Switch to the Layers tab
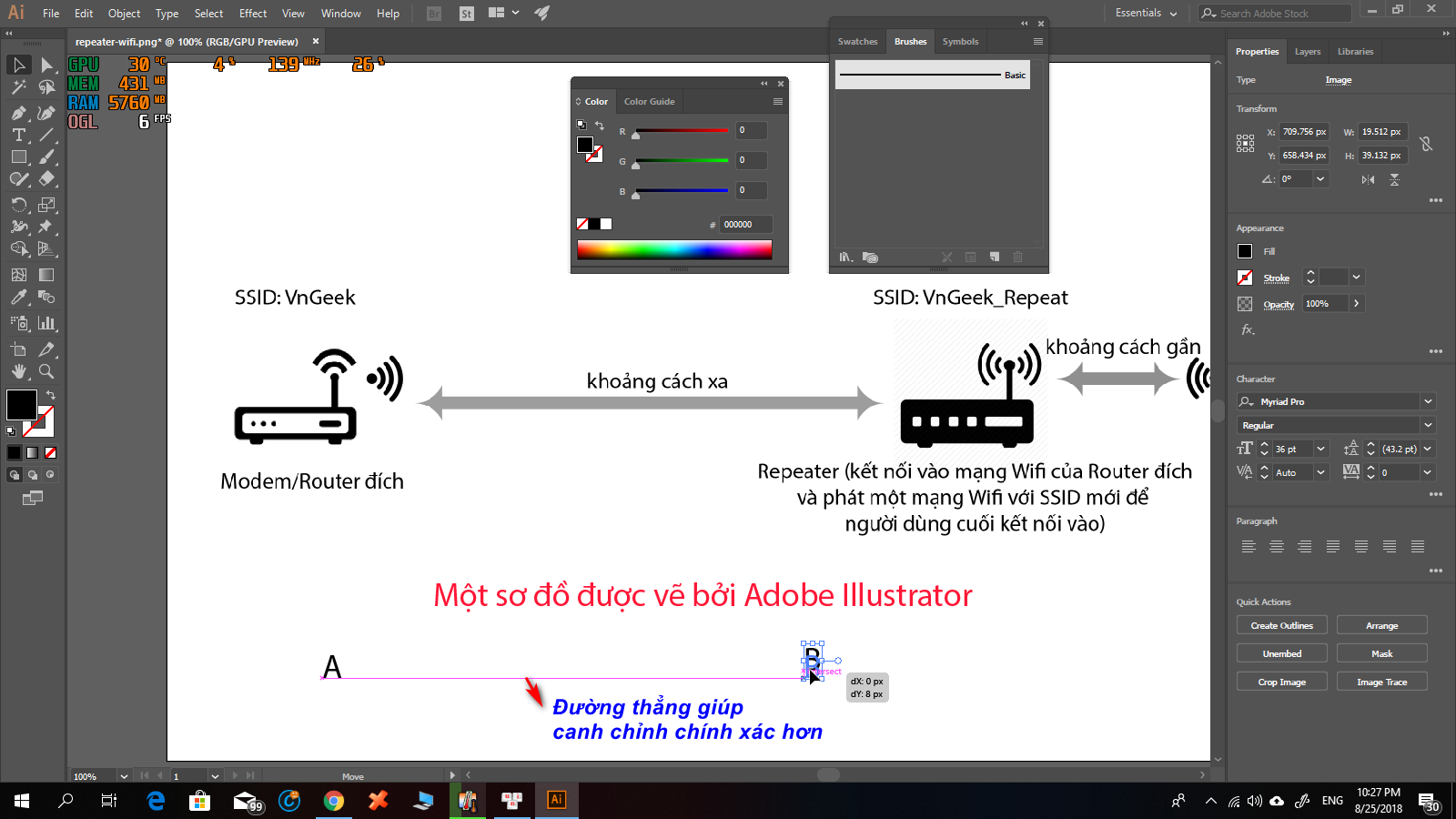1456x819 pixels. click(1308, 52)
